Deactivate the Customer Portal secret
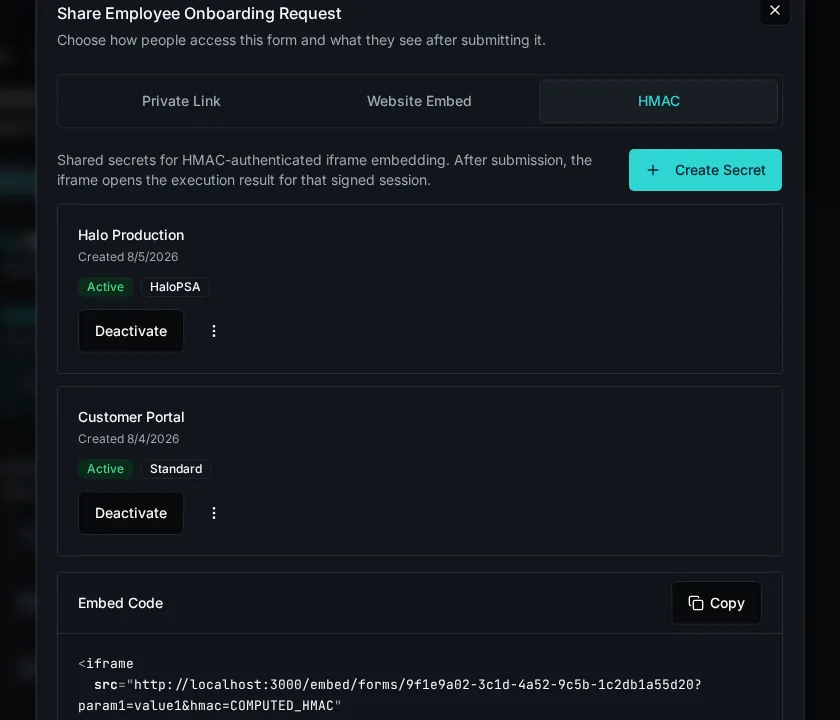This screenshot has height=720, width=840. pos(131,513)
